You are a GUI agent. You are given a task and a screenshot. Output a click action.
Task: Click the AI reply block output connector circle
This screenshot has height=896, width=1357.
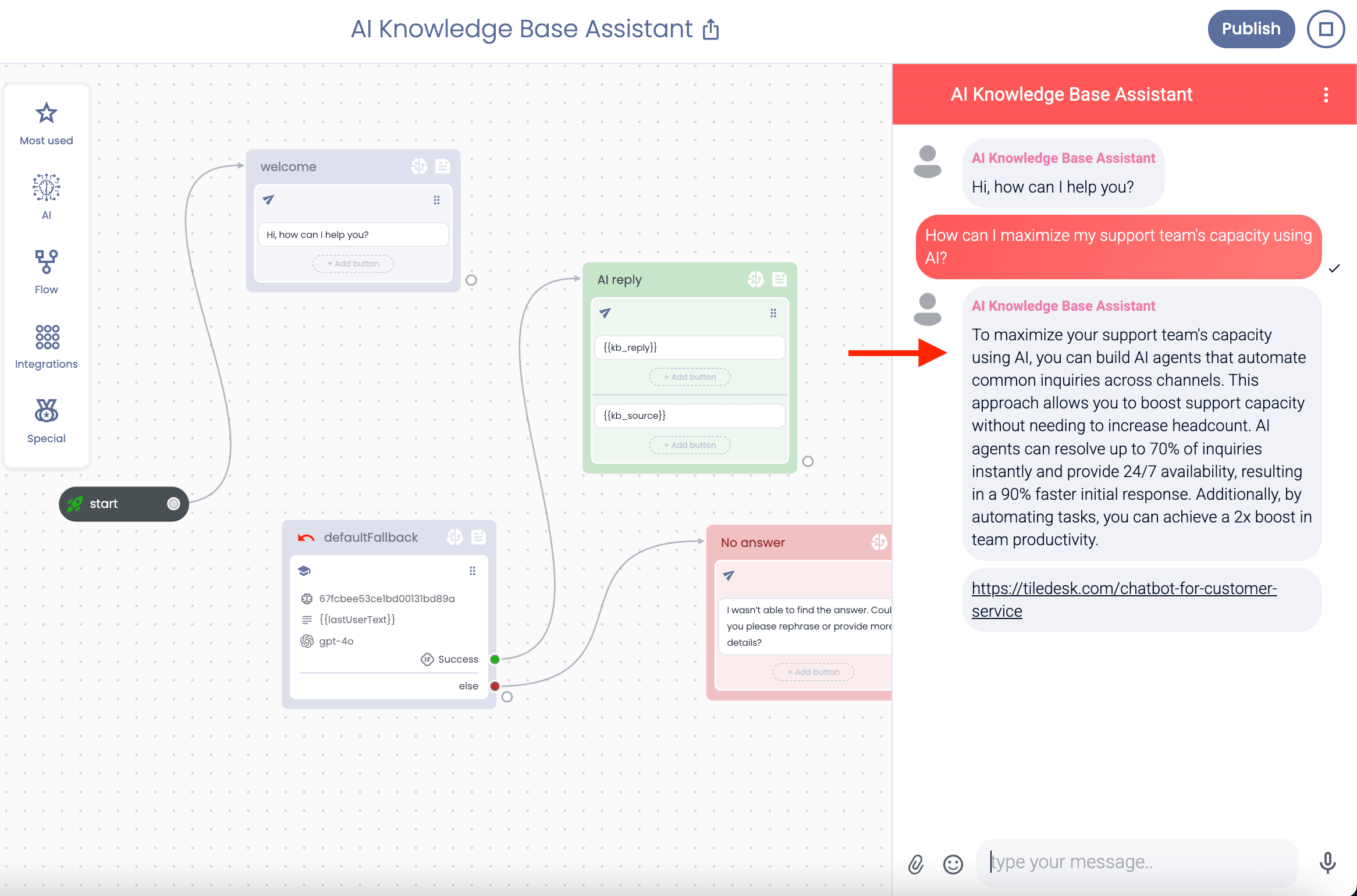[x=808, y=461]
